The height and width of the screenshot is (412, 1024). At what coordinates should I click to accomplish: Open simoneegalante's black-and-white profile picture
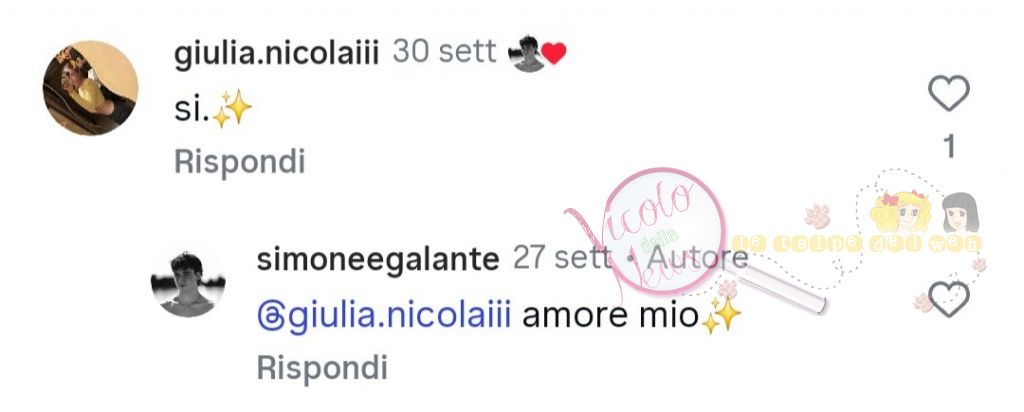pyautogui.click(x=188, y=284)
